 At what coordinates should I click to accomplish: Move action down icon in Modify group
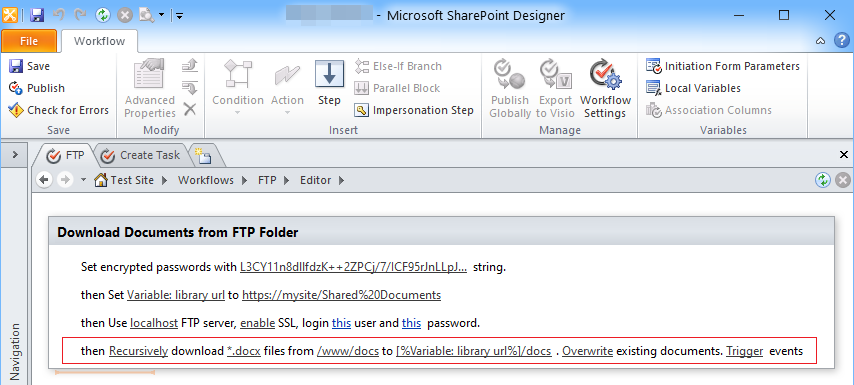(189, 88)
